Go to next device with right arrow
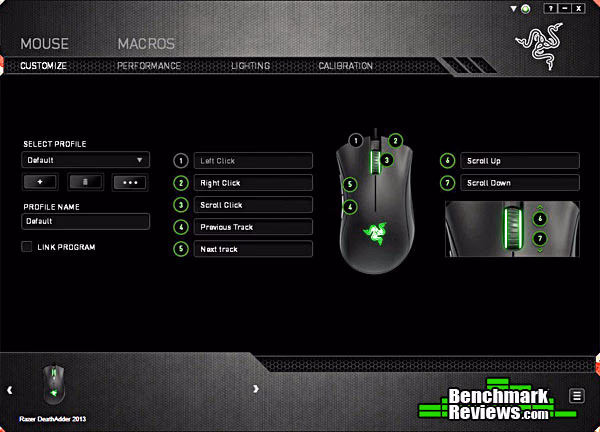This screenshot has height=432, width=600. coord(256,389)
